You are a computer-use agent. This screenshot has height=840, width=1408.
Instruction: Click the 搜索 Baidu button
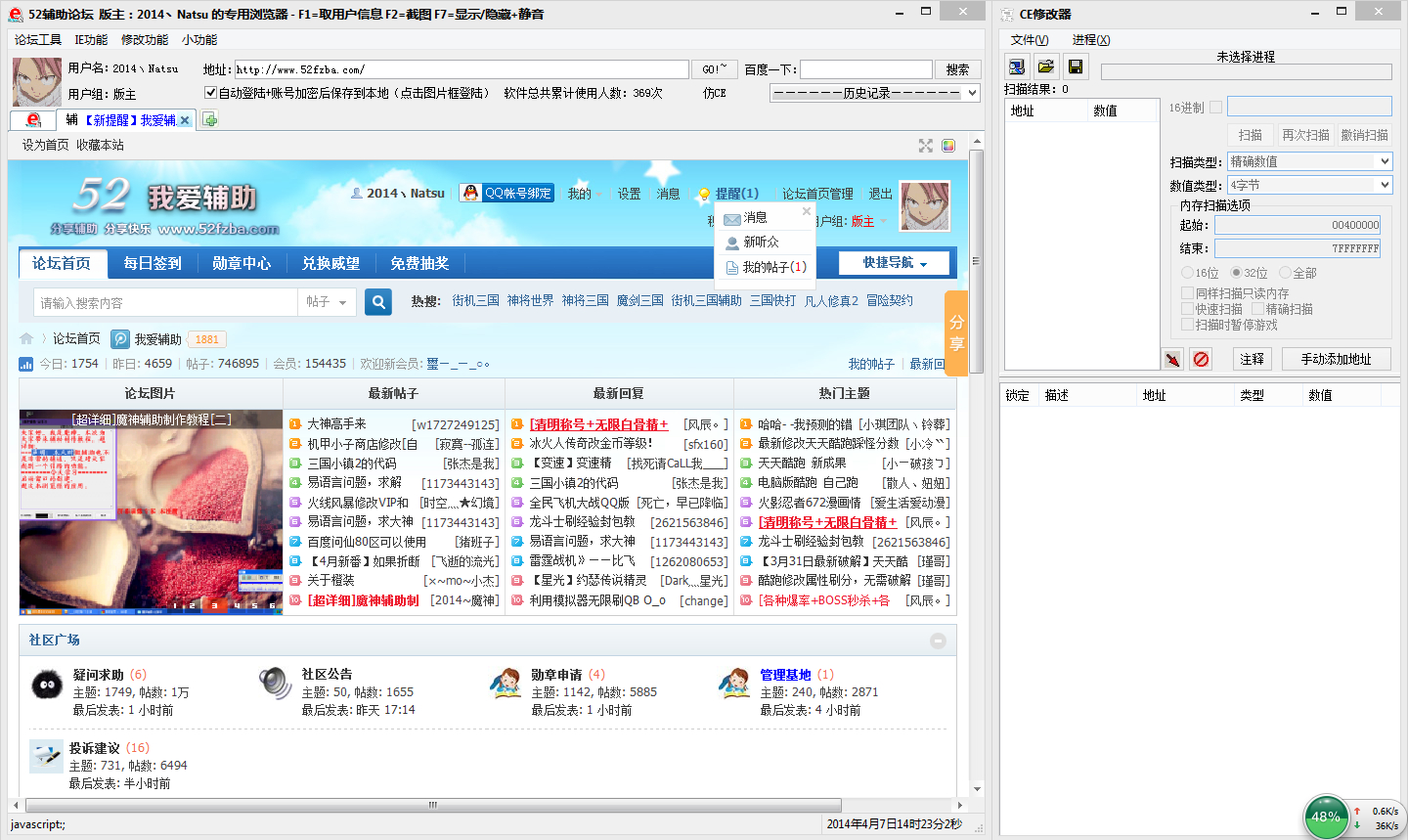pyautogui.click(x=958, y=69)
